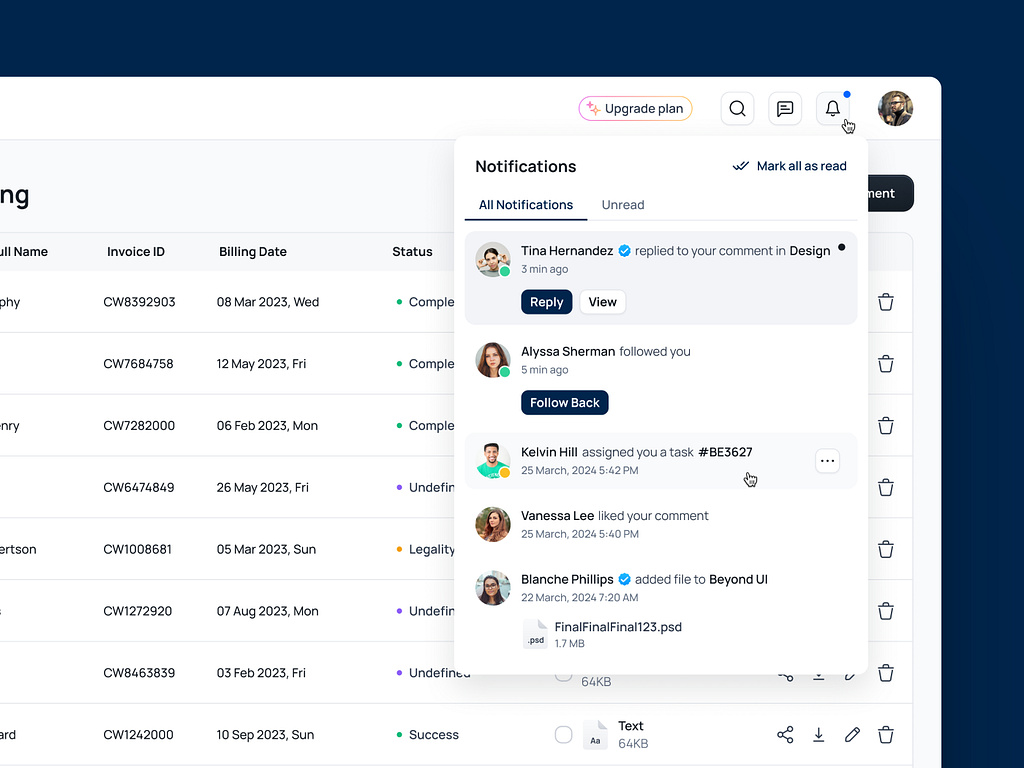Click the Upgrade plan button
Viewport: 1024px width, 768px height.
[x=635, y=108]
